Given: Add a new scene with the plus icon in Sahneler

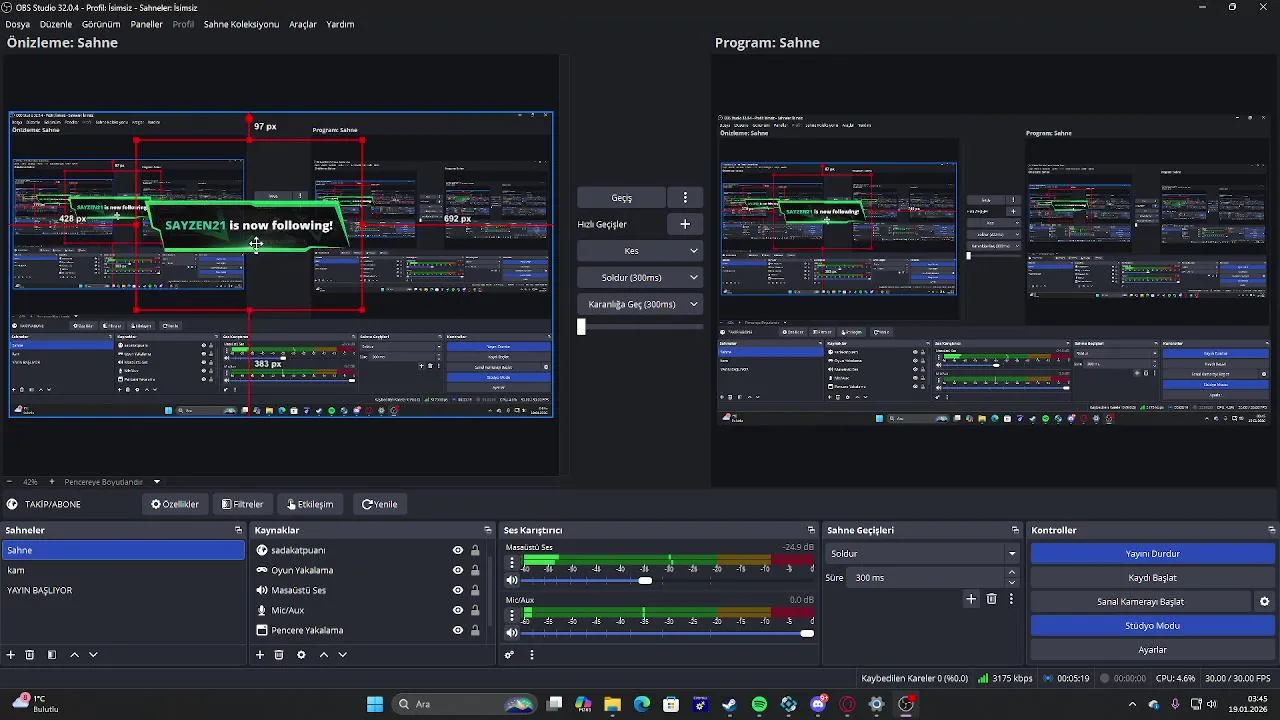Looking at the screenshot, I should (x=11, y=655).
